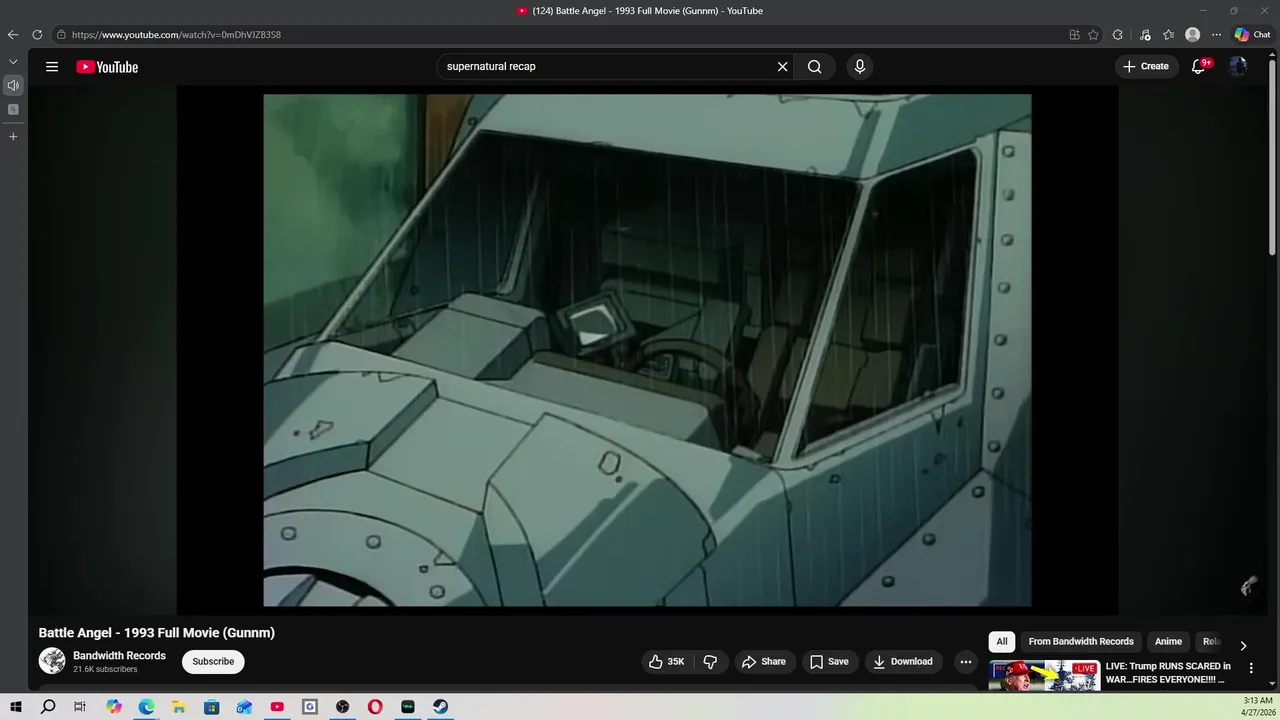Open the browser extensions puzzle icon
This screenshot has width=1280, height=720.
tap(1118, 35)
